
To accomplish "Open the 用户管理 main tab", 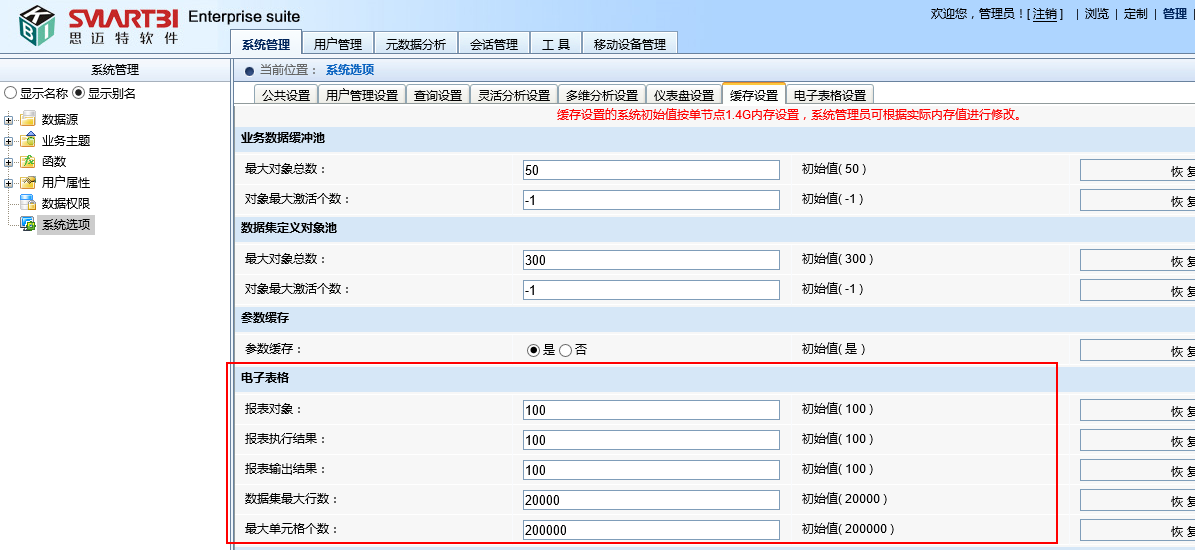I will click(x=338, y=43).
